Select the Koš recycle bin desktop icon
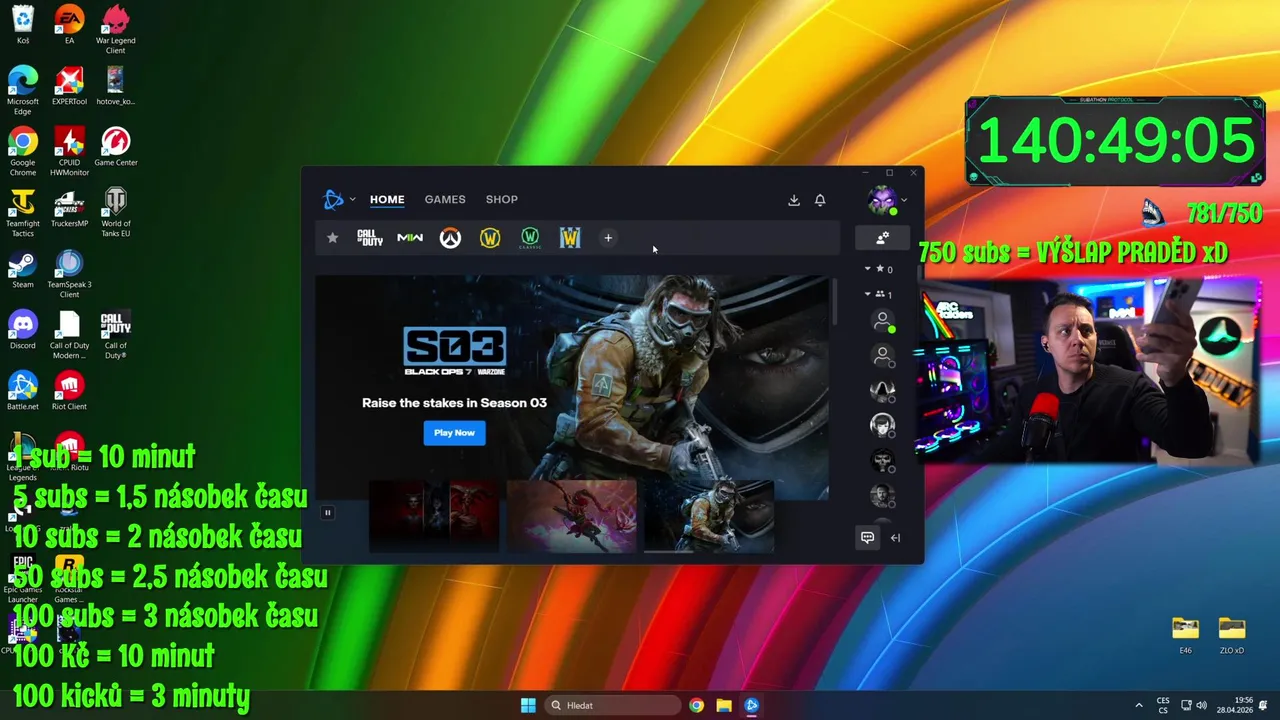The height and width of the screenshot is (720, 1280). tap(23, 25)
